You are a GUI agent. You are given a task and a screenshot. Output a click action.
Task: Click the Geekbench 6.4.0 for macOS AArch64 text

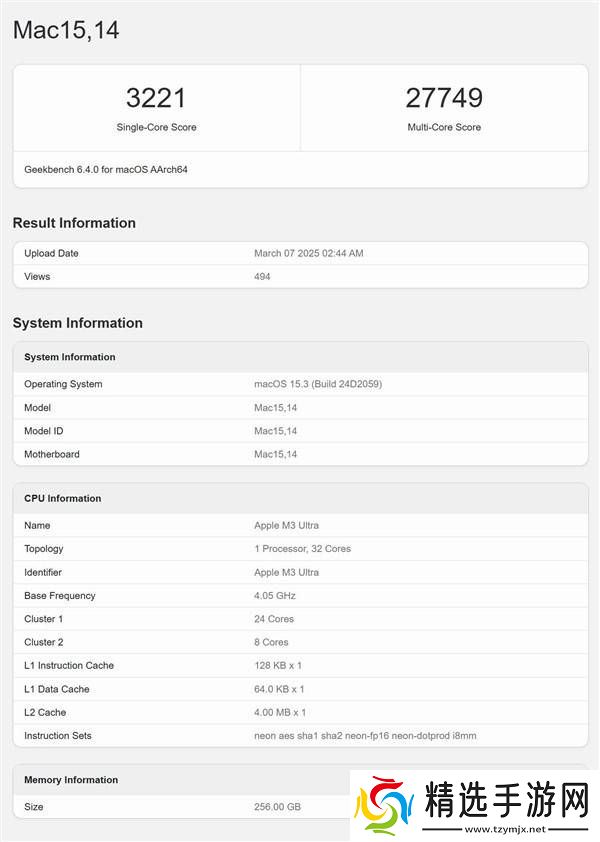tap(106, 169)
